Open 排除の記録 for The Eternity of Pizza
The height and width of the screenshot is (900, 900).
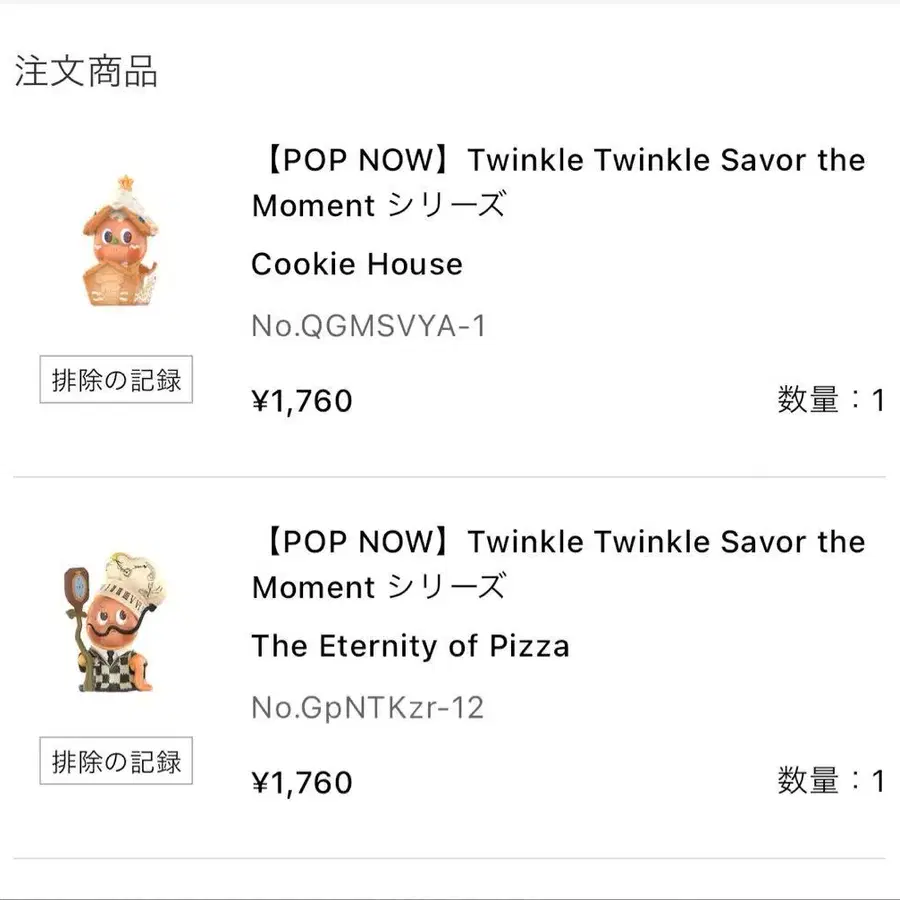point(116,762)
